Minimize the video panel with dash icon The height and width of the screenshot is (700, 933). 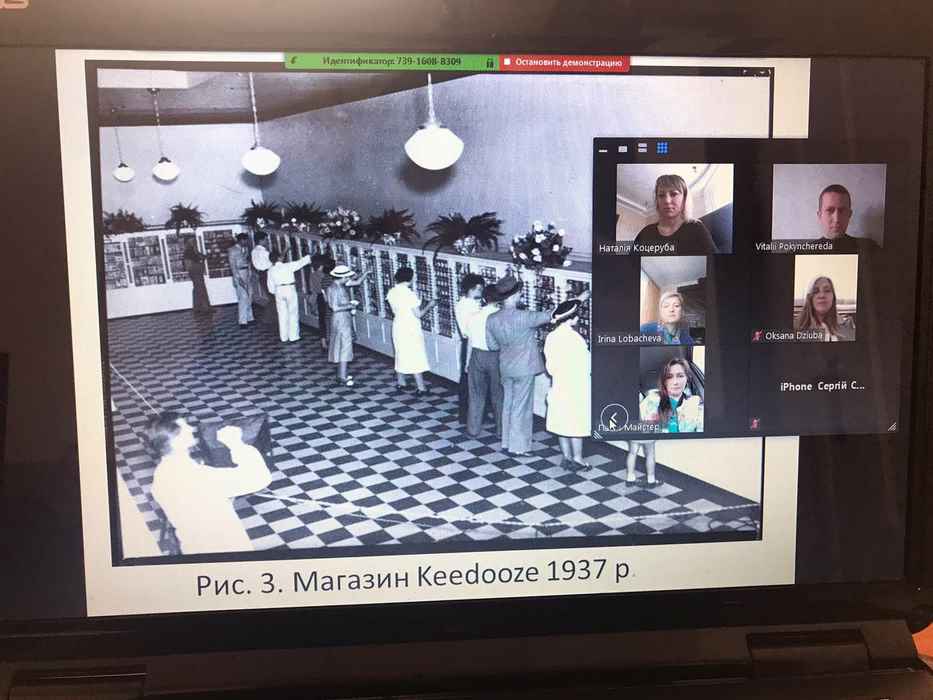[x=603, y=149]
